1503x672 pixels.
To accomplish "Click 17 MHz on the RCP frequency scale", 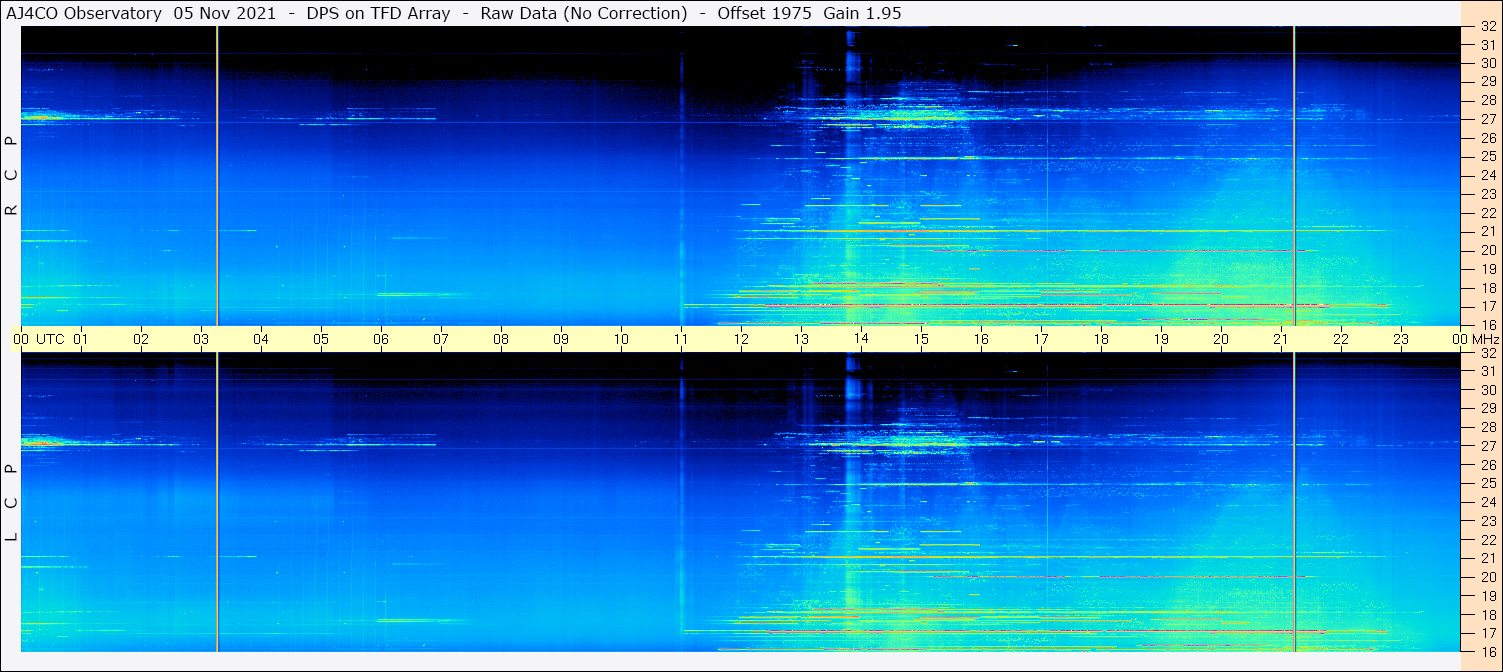I will coord(1487,306).
